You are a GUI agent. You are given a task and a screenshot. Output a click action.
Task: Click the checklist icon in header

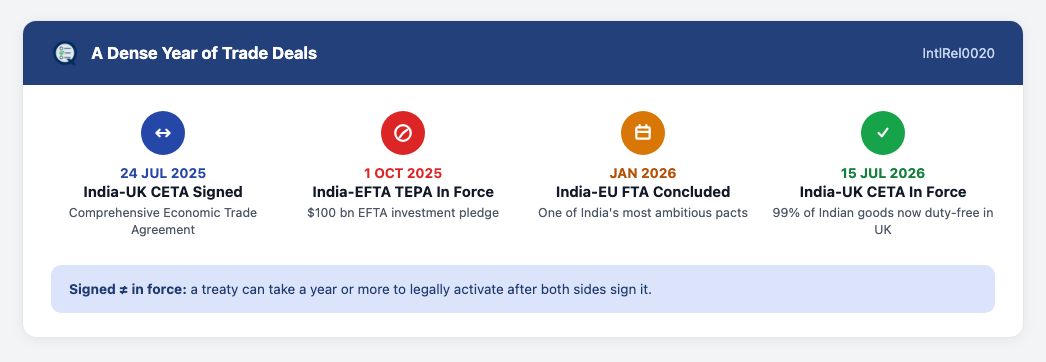pos(65,53)
